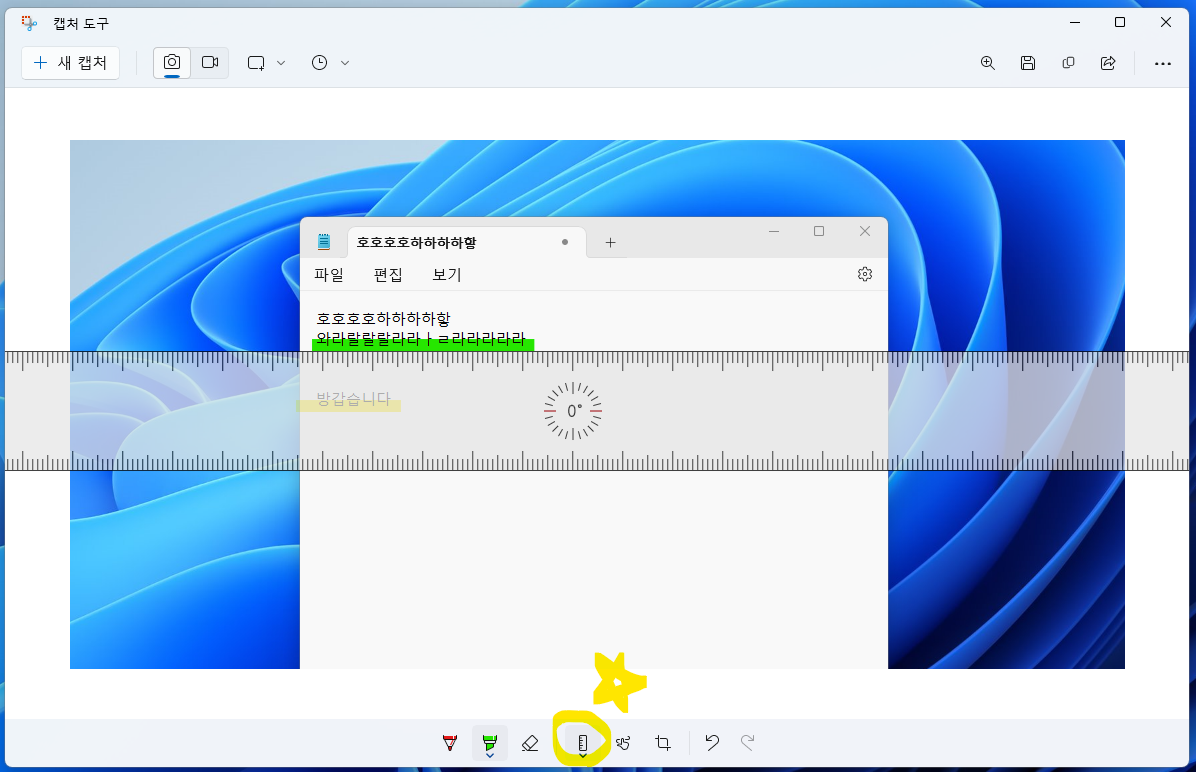Click 편집 in the captured Notepad image
The height and width of the screenshot is (772, 1196).
[x=388, y=275]
